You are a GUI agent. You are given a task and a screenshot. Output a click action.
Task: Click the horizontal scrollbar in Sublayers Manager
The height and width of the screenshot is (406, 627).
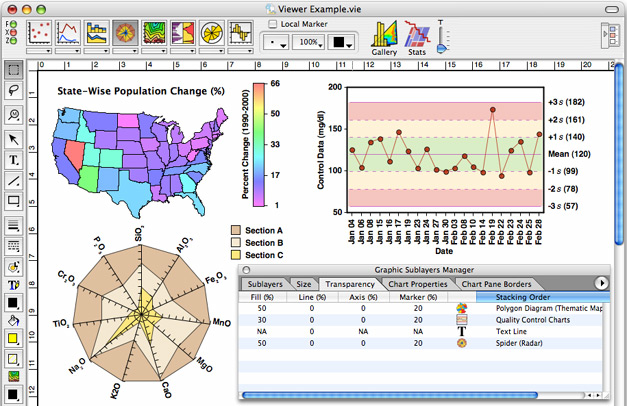point(390,395)
